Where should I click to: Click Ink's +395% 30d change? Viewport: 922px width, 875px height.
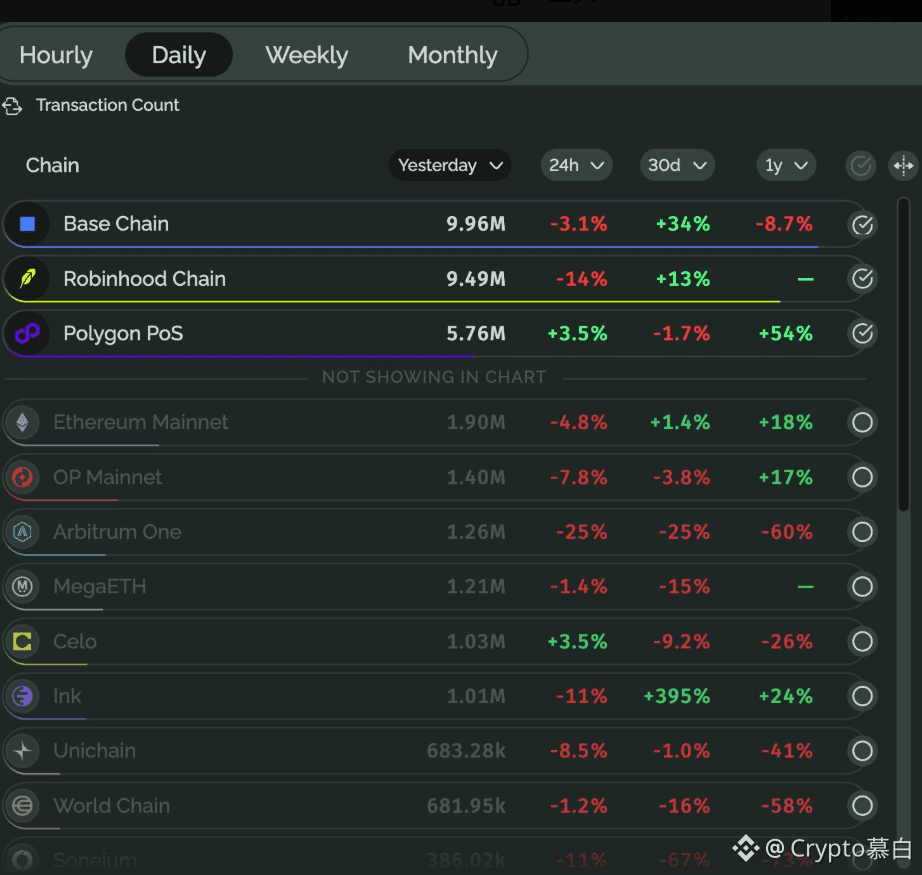(x=677, y=696)
